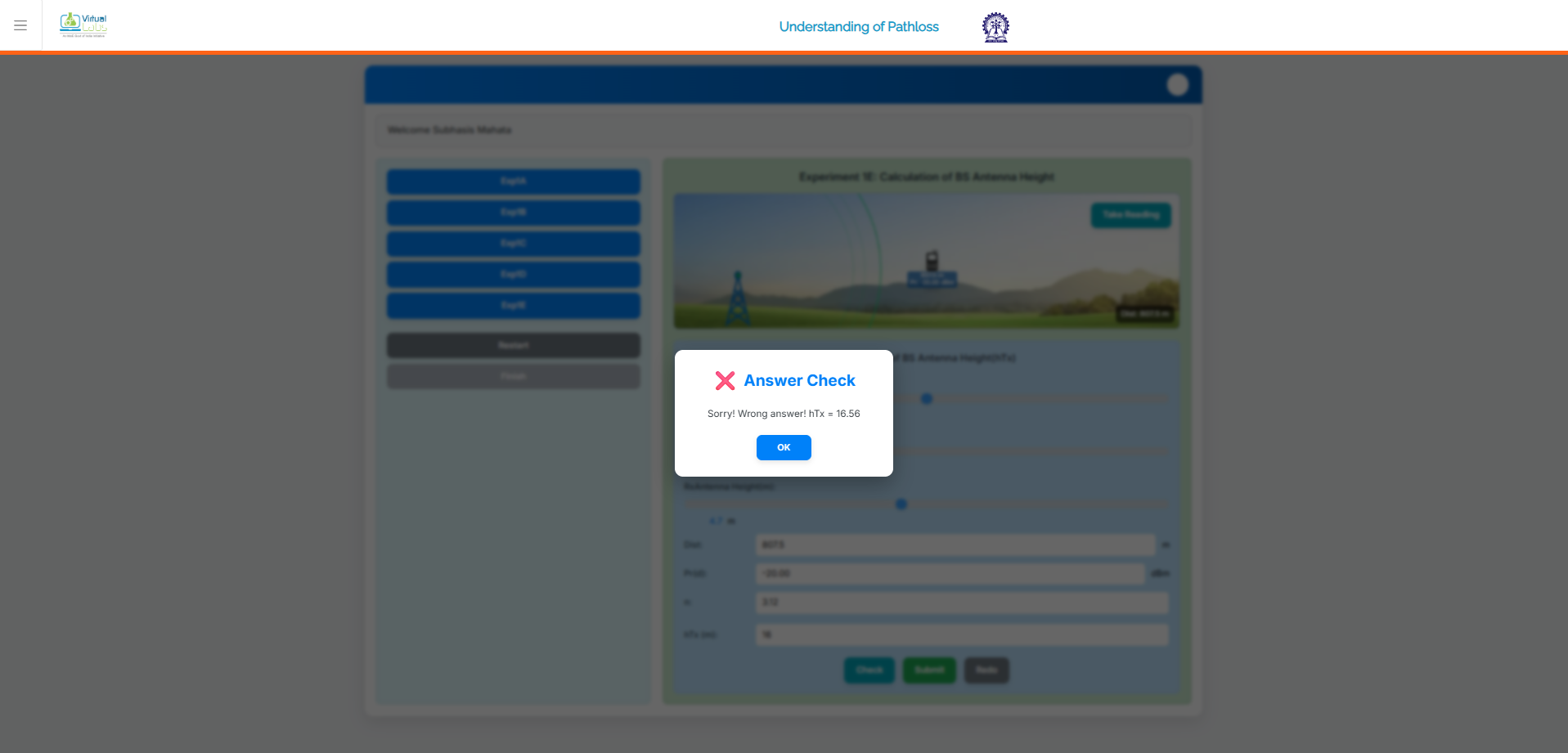The width and height of the screenshot is (1568, 753).
Task: Click the dark Redo button
Action: [x=986, y=670]
